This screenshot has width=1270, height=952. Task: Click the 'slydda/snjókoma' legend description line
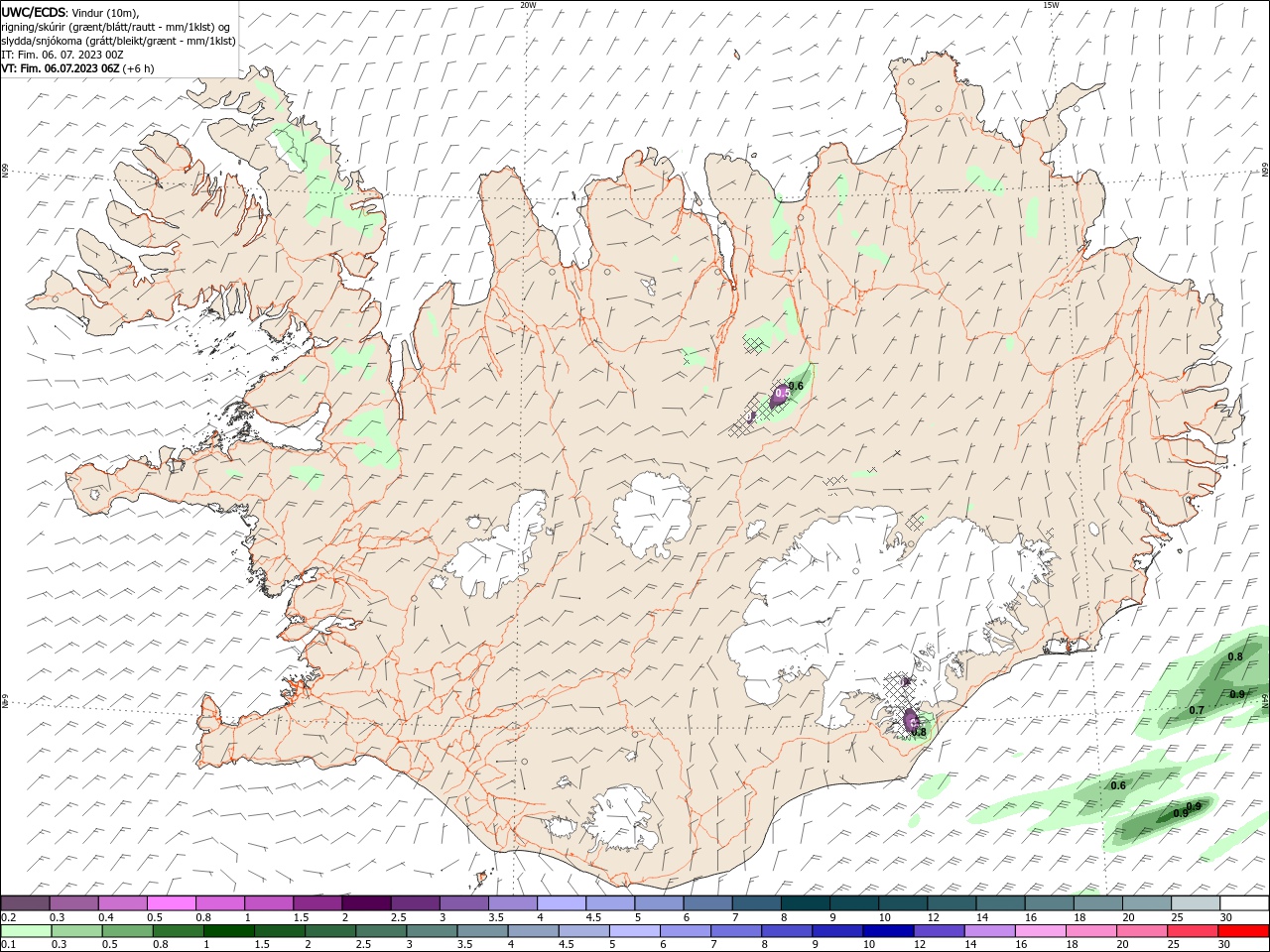[118, 41]
